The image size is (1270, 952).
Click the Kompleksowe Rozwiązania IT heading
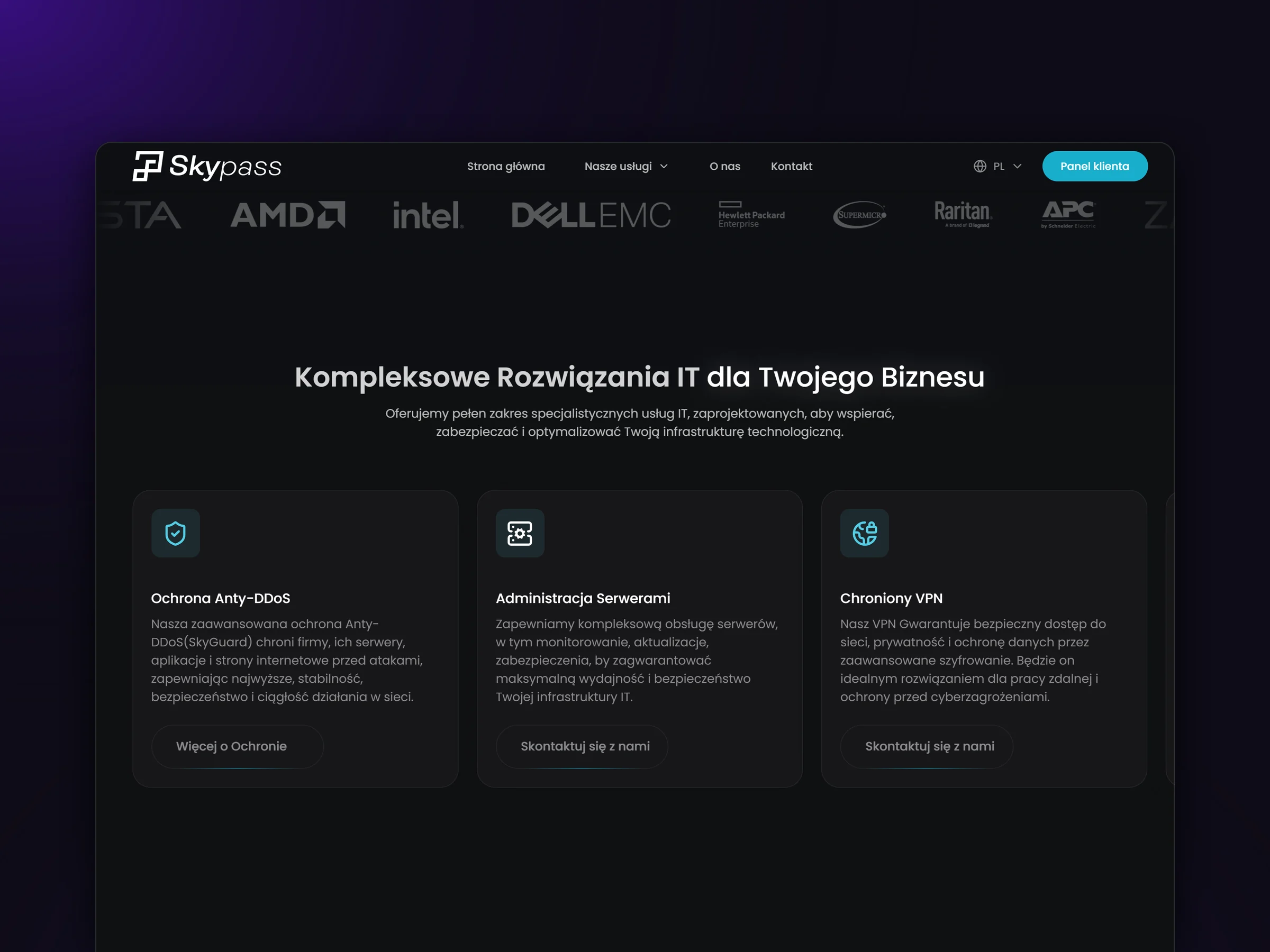coord(640,378)
